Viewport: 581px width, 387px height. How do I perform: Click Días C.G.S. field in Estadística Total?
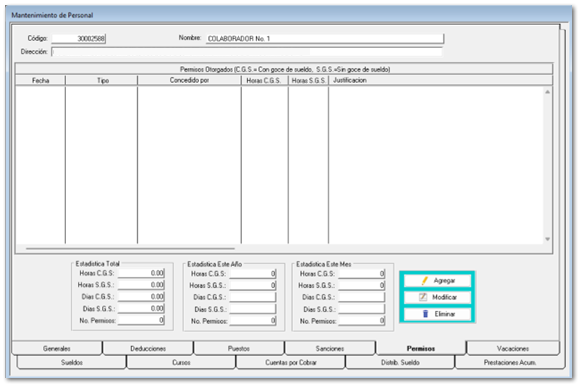point(141,297)
